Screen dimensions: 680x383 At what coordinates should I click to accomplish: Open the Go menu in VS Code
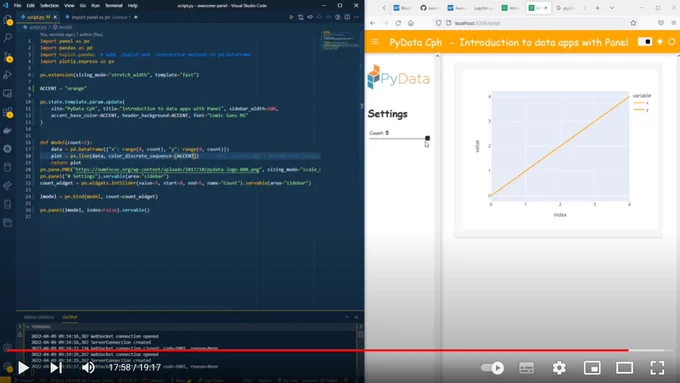83,6
